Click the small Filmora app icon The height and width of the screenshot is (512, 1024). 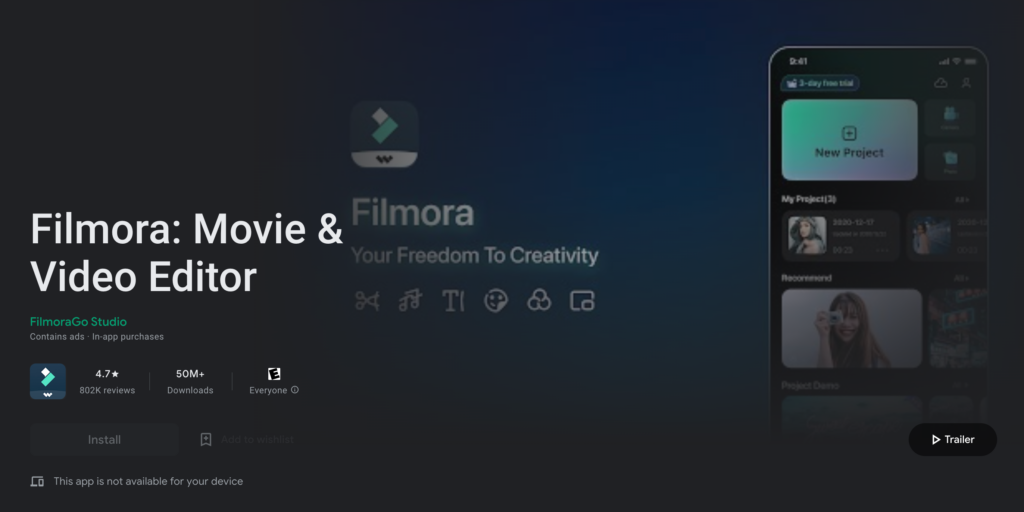(48, 381)
